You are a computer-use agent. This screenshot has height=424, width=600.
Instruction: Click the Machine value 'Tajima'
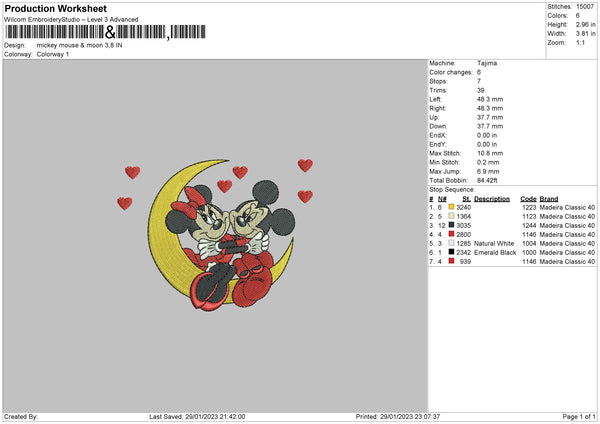coord(487,63)
